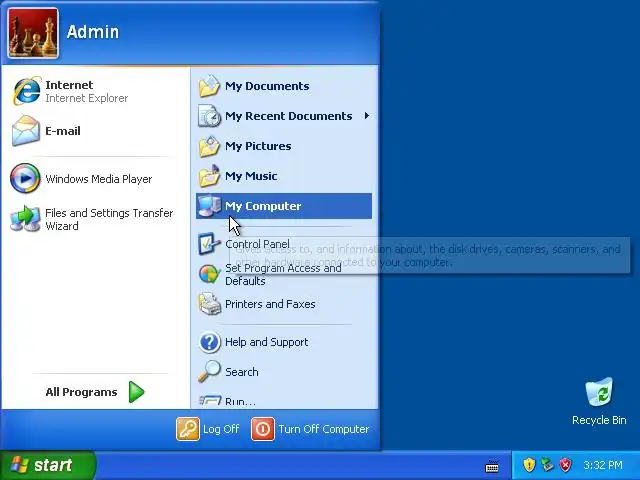Click the Help and Support question mark icon
The image size is (640, 480).
tap(209, 342)
